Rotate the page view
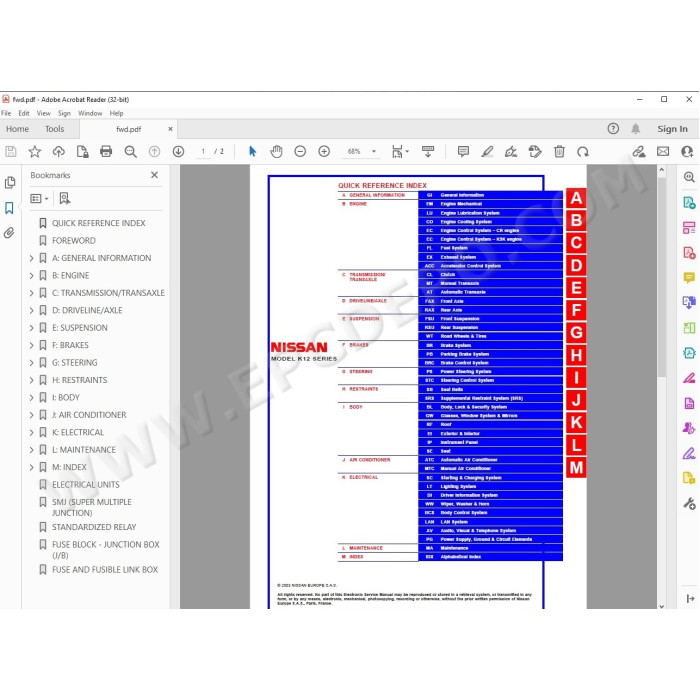The image size is (700, 700). click(x=583, y=152)
